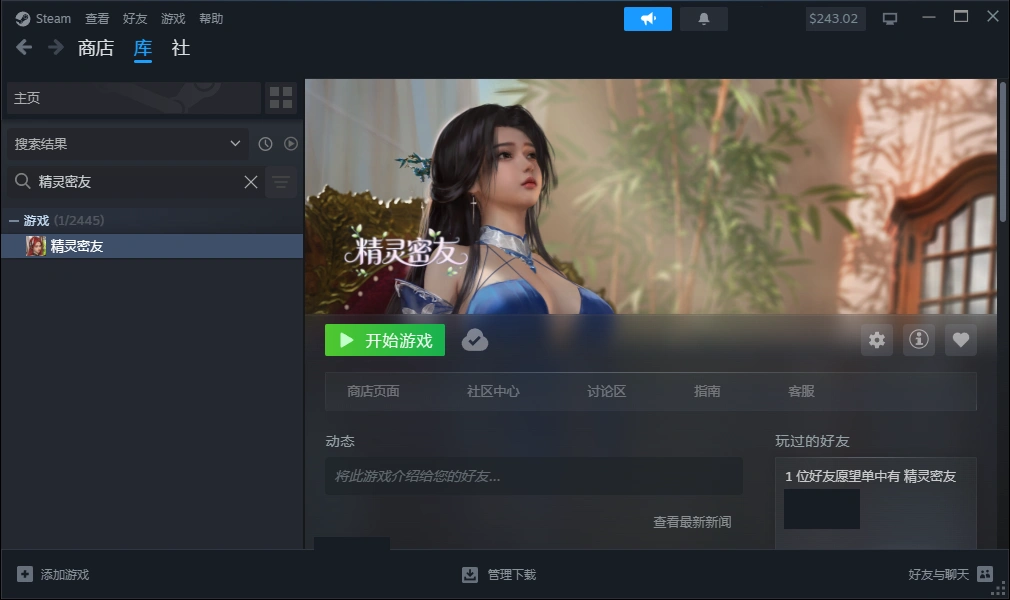The height and width of the screenshot is (600, 1010).
Task: Switch to Big Picture mode icon
Action: pyautogui.click(x=890, y=19)
